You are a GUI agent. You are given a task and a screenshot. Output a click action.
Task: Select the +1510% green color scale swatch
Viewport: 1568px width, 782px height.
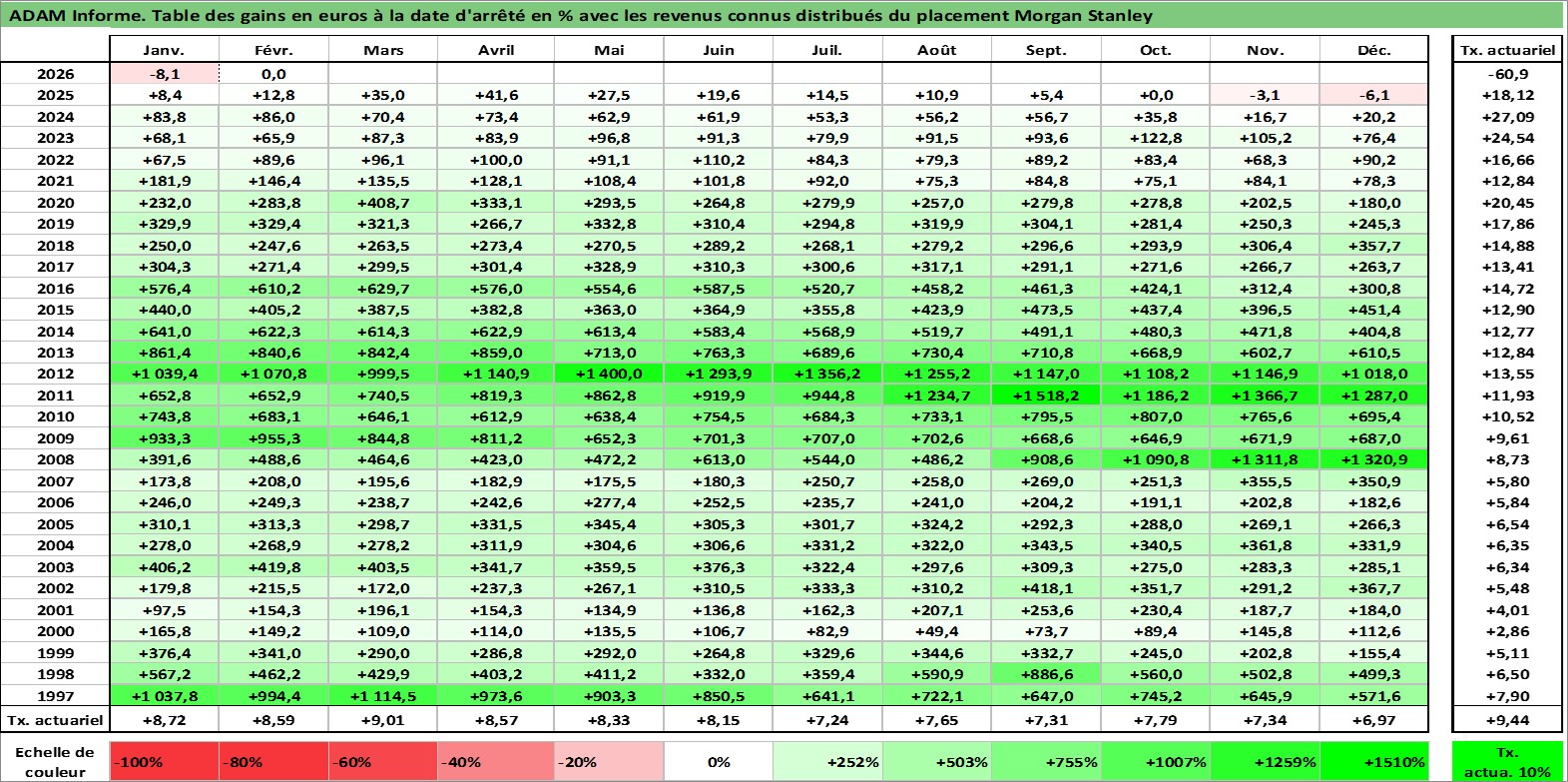pos(1374,761)
